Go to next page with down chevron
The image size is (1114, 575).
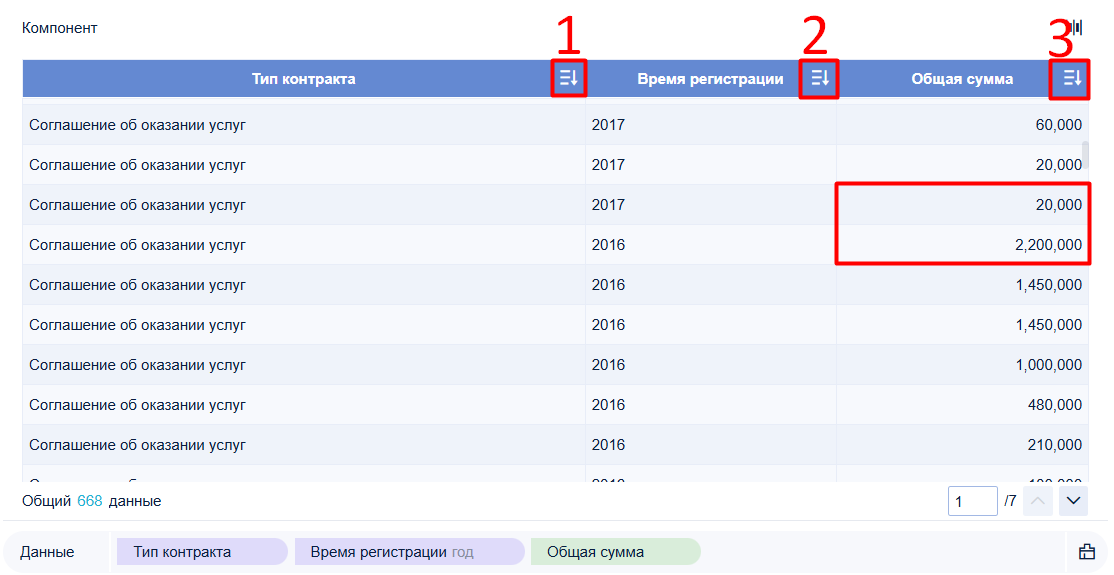click(x=1073, y=501)
